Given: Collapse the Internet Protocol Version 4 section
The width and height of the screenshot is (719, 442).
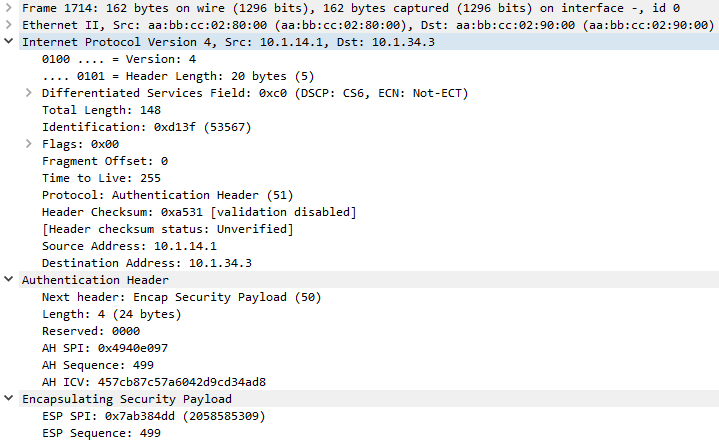Looking at the screenshot, I should click(10, 42).
